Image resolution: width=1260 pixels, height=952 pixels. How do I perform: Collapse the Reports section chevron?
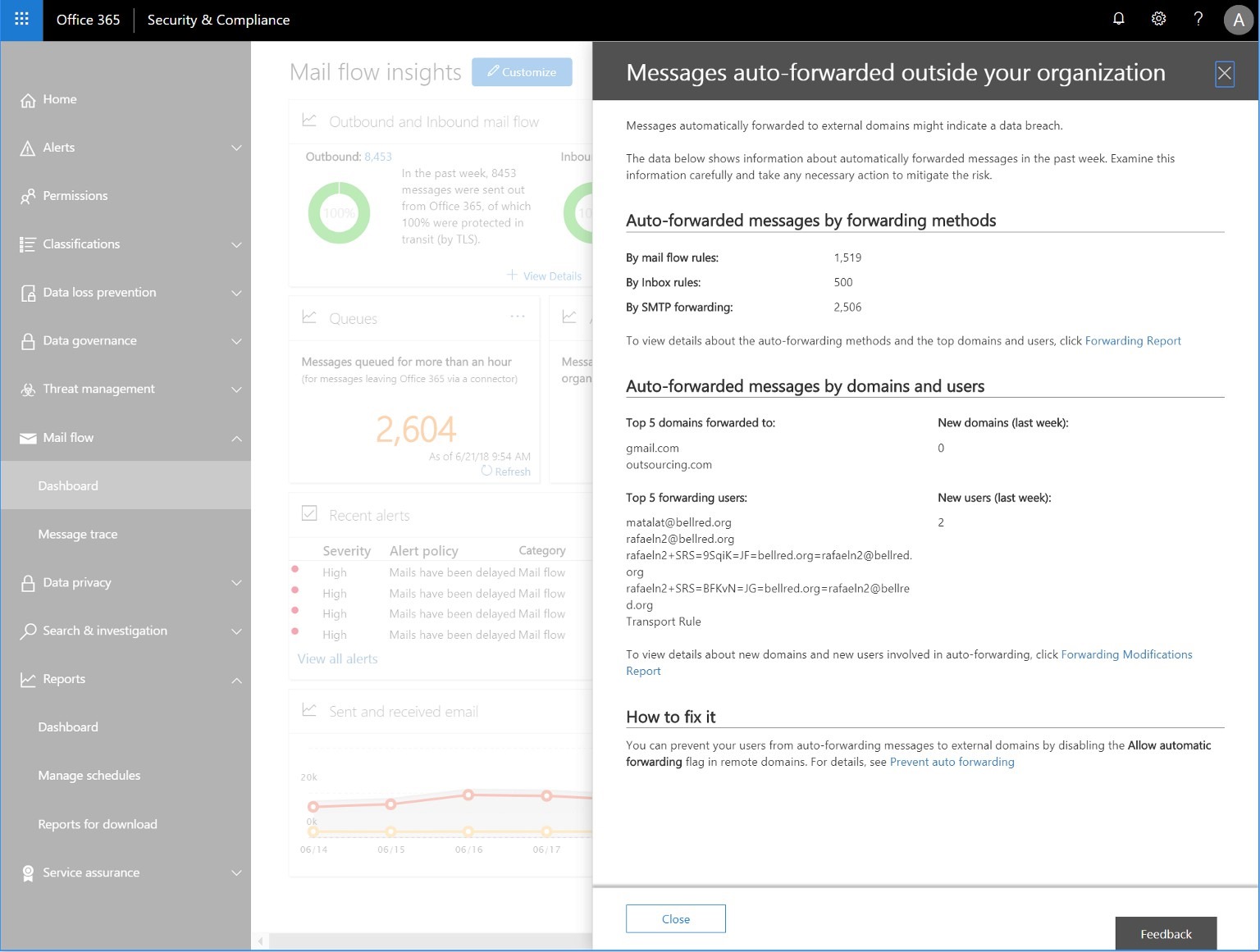(x=236, y=680)
